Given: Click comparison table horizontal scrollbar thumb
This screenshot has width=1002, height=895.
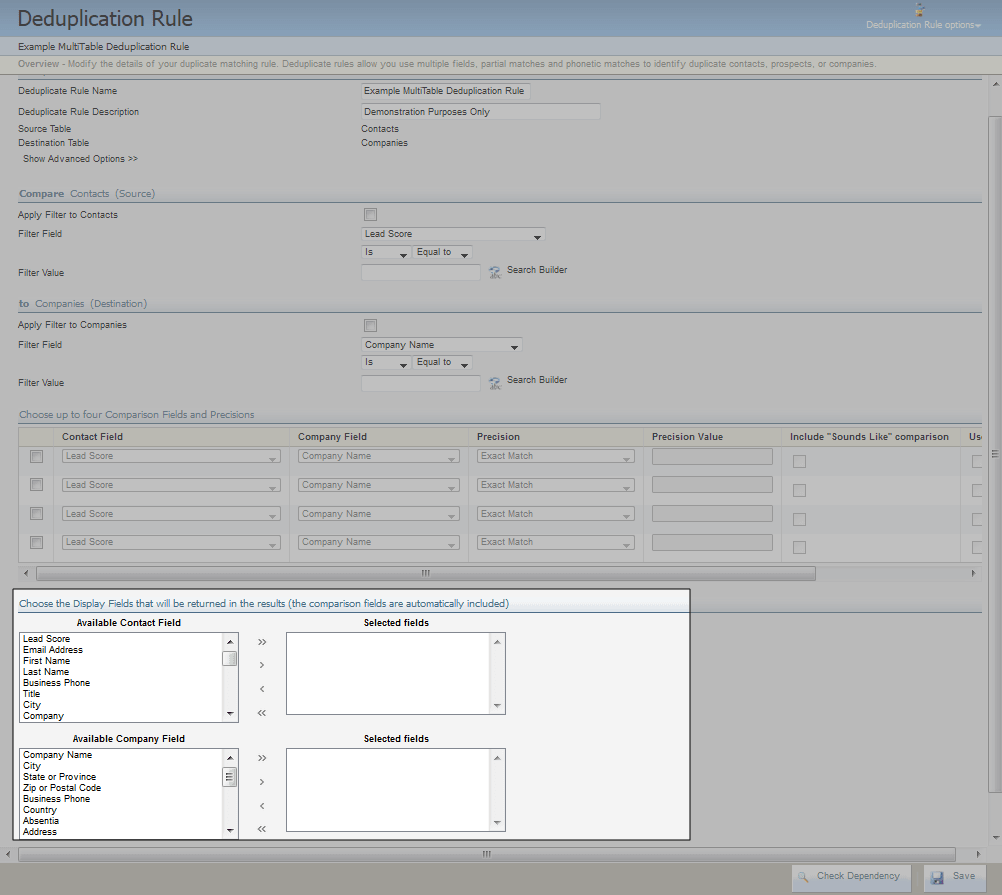Looking at the screenshot, I should (x=426, y=574).
